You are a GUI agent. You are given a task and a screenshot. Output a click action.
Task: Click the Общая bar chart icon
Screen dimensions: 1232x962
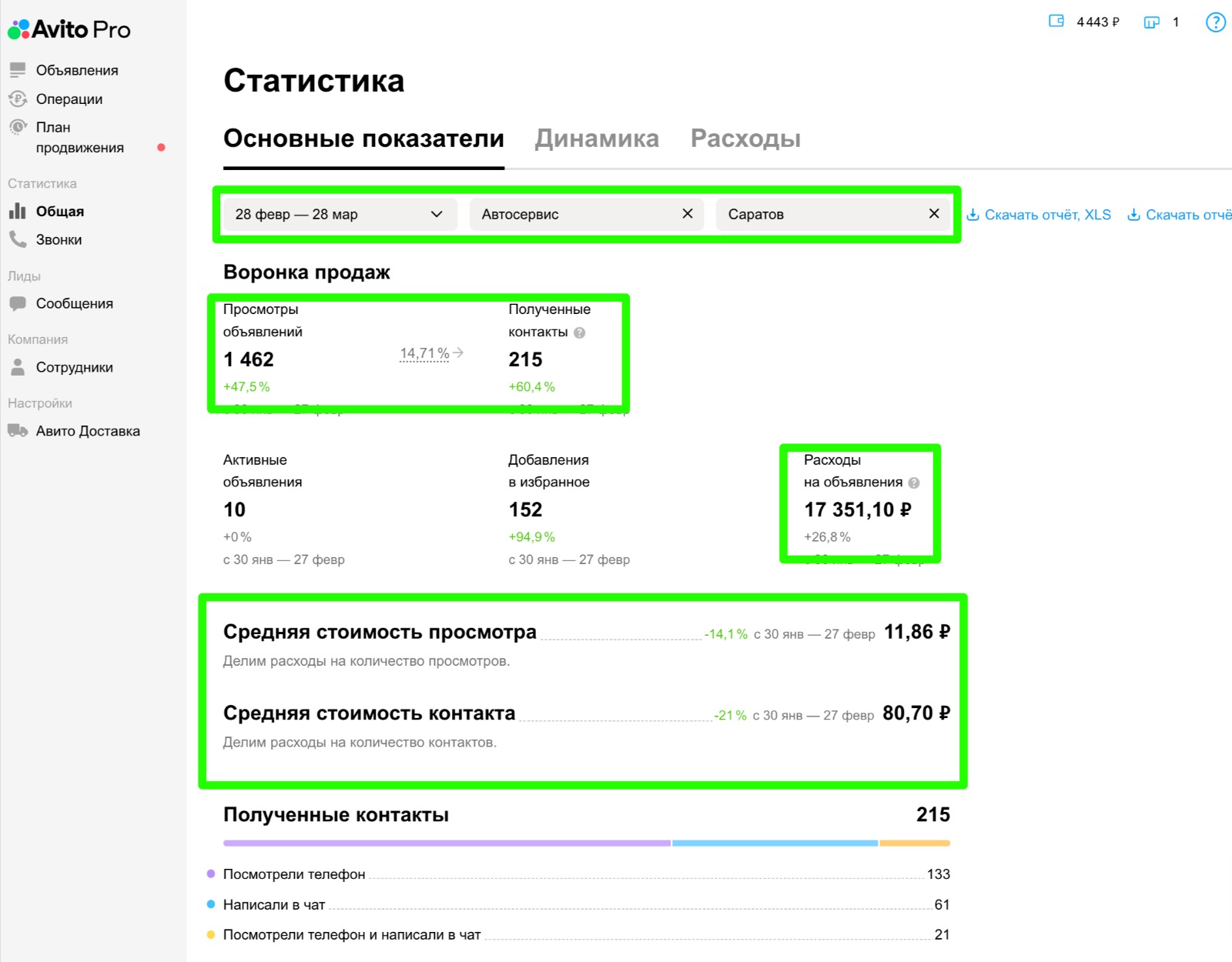tap(18, 211)
